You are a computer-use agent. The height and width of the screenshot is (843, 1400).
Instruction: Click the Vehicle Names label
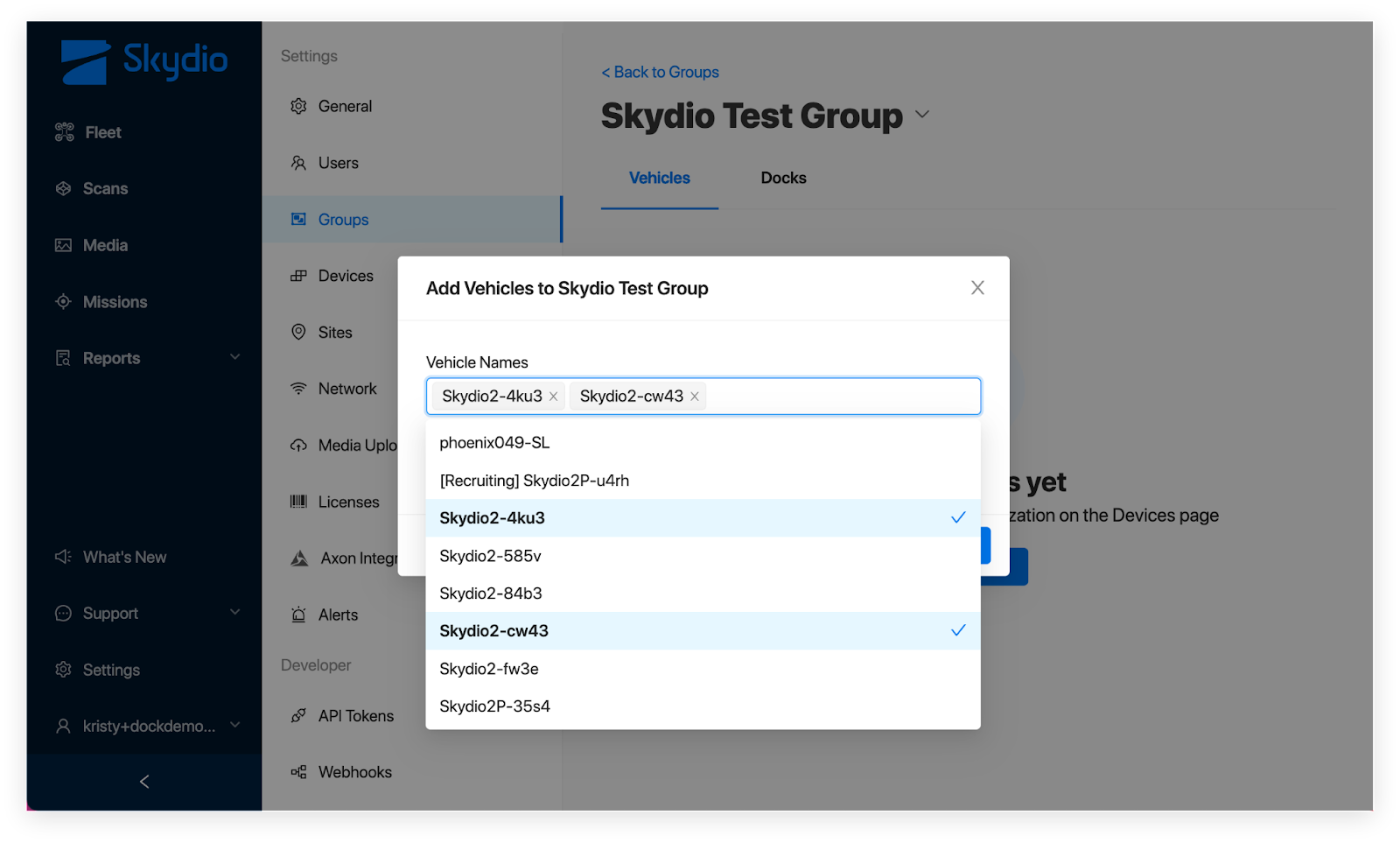coord(477,362)
